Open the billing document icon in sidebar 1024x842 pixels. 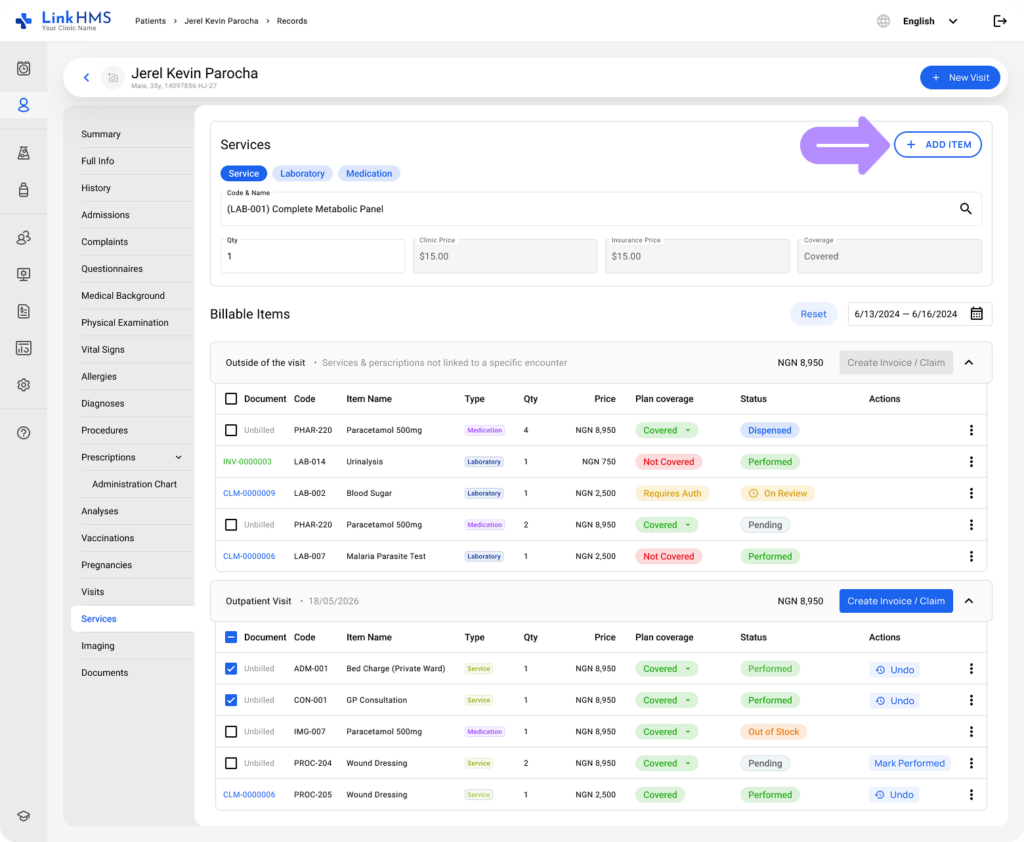(x=24, y=312)
